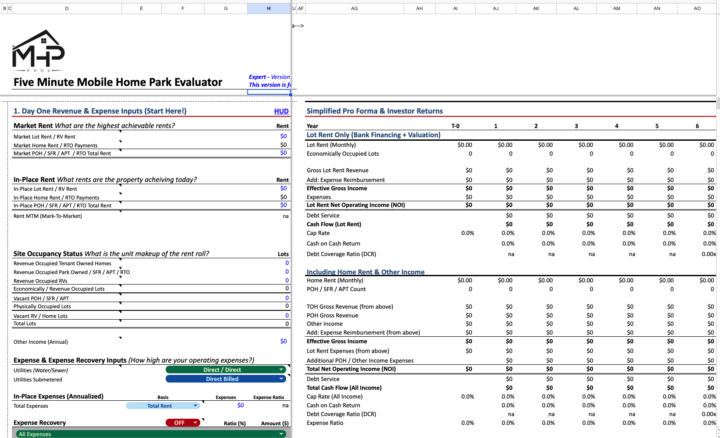Click Revenue Occupied RVs count cell
Viewport: 720px width, 438px height.
pos(287,281)
